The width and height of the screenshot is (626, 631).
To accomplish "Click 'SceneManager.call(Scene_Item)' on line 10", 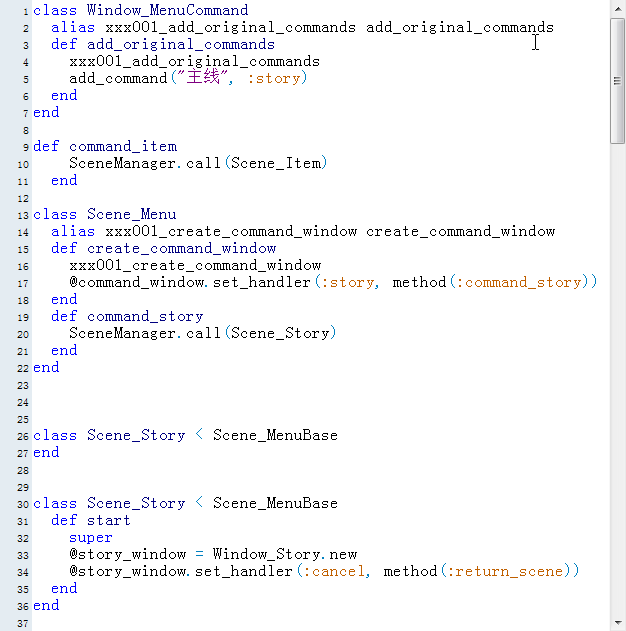I will pyautogui.click(x=198, y=163).
